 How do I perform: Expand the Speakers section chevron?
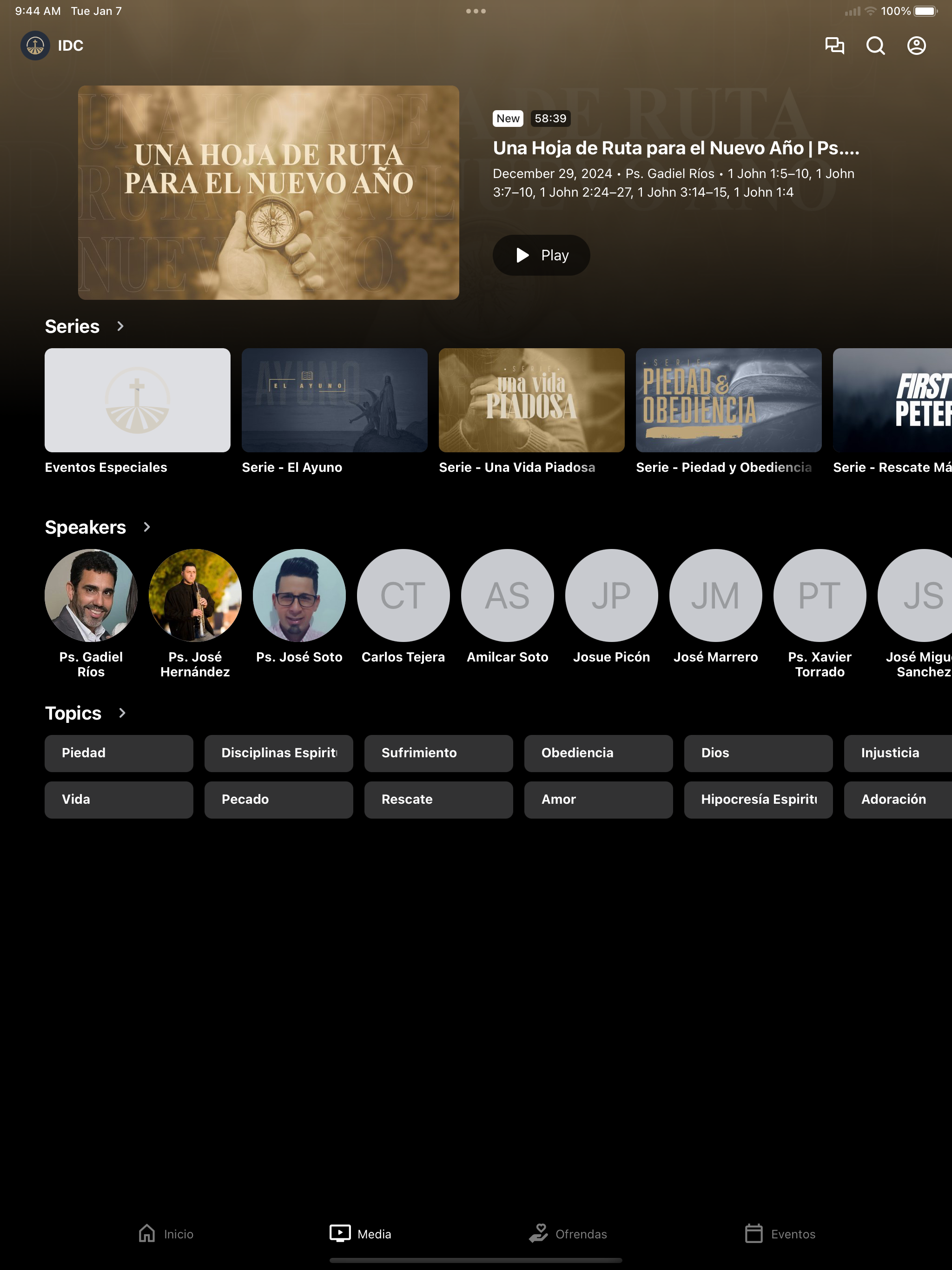coord(147,527)
